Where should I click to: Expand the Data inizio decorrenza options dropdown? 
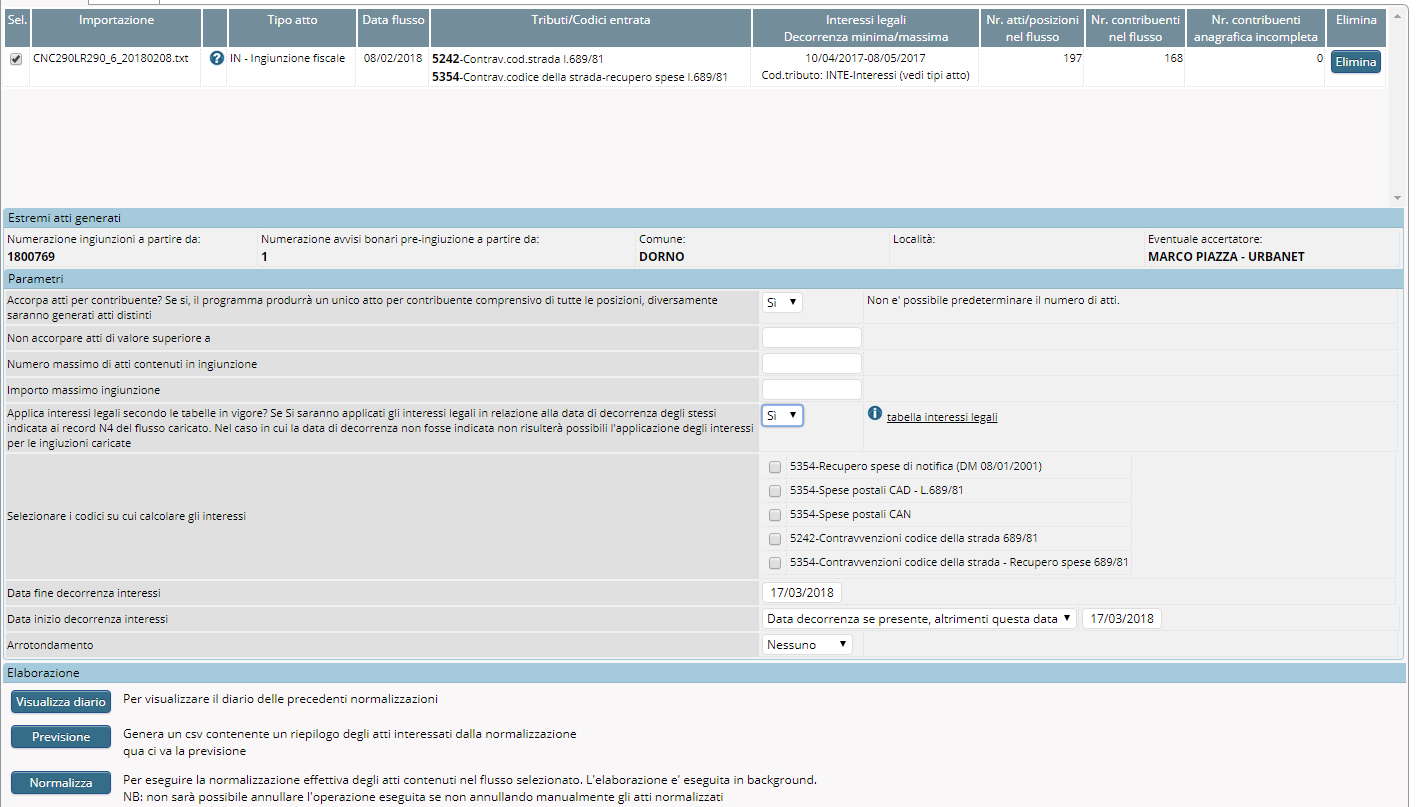[919, 619]
